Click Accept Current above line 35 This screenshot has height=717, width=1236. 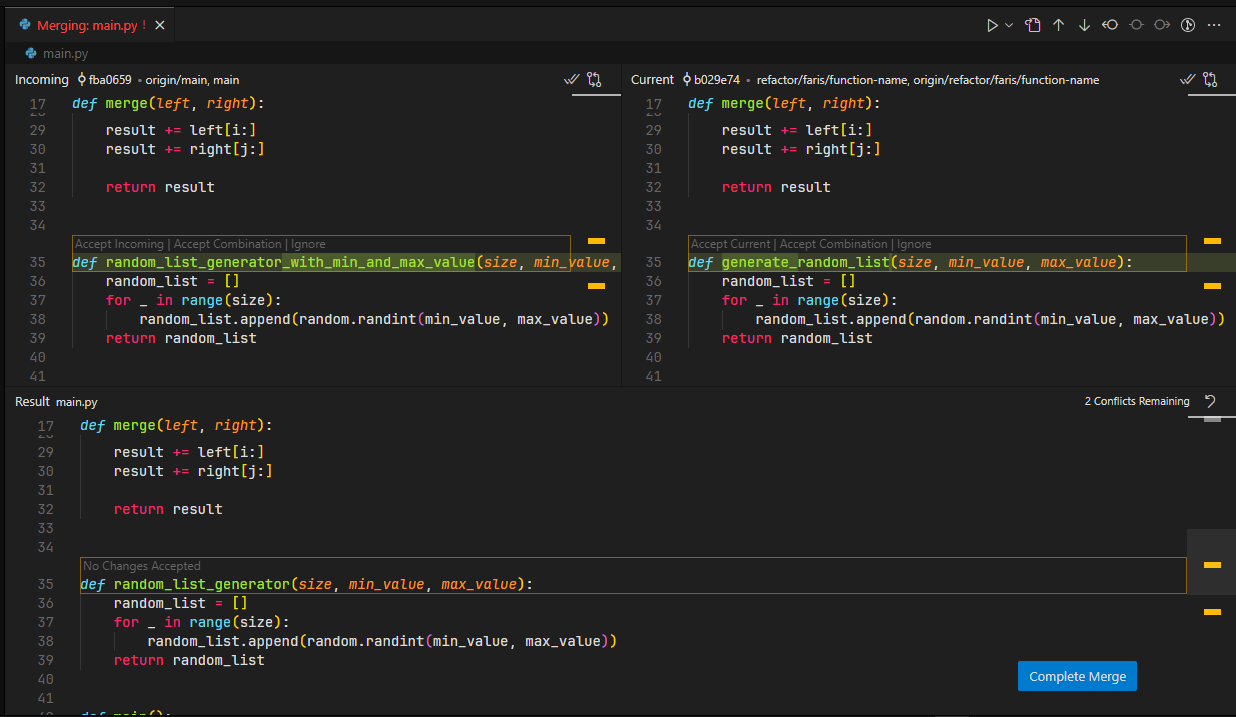pos(731,244)
